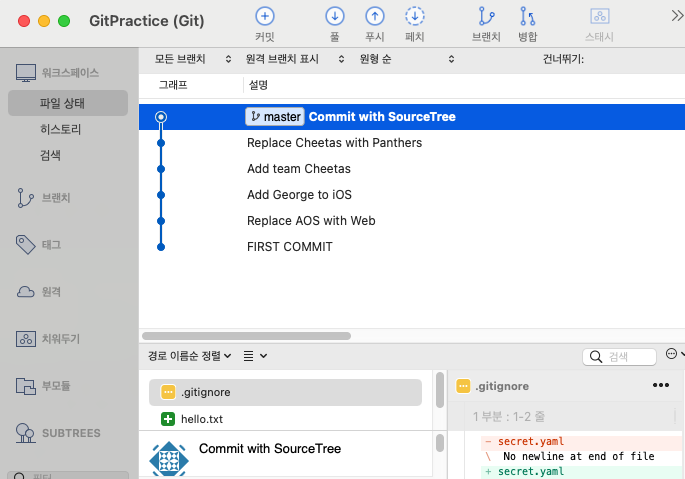
Task: Click the Workspace (워크스페이스) sidebar heading
Action: 70,73
